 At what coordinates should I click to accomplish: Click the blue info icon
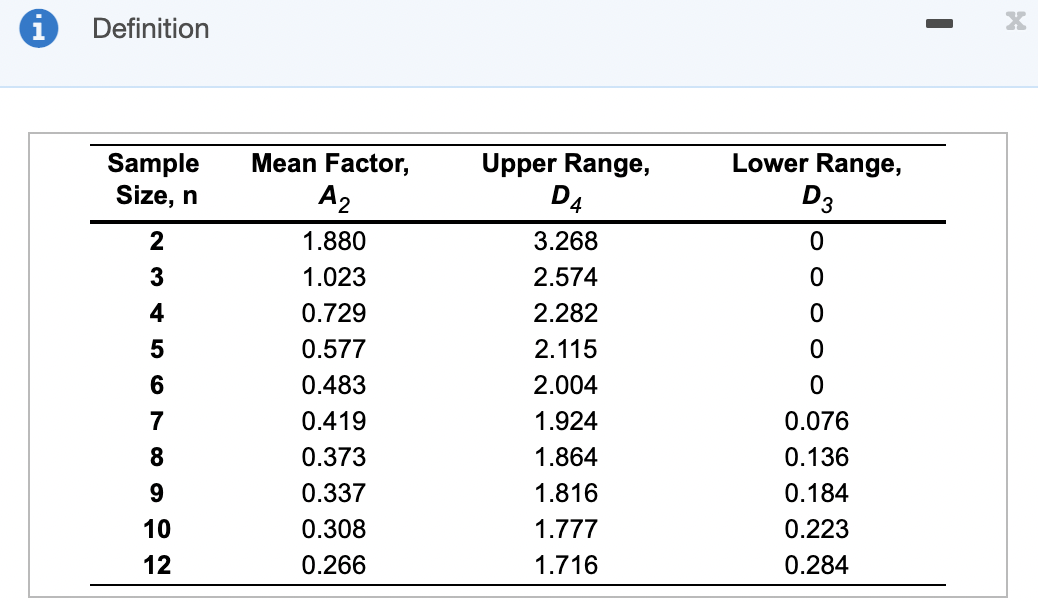tap(38, 28)
